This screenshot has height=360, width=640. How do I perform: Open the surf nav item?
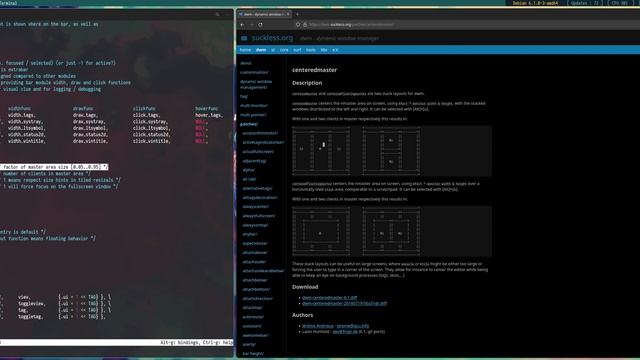tap(297, 50)
